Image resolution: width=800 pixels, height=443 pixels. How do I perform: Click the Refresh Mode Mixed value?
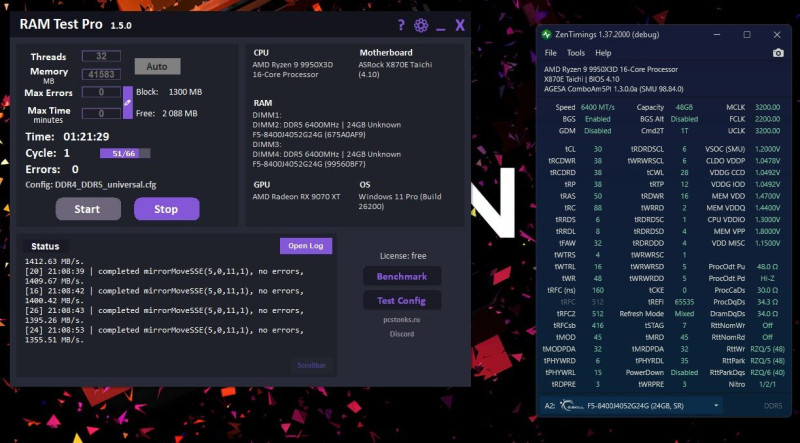tap(684, 314)
